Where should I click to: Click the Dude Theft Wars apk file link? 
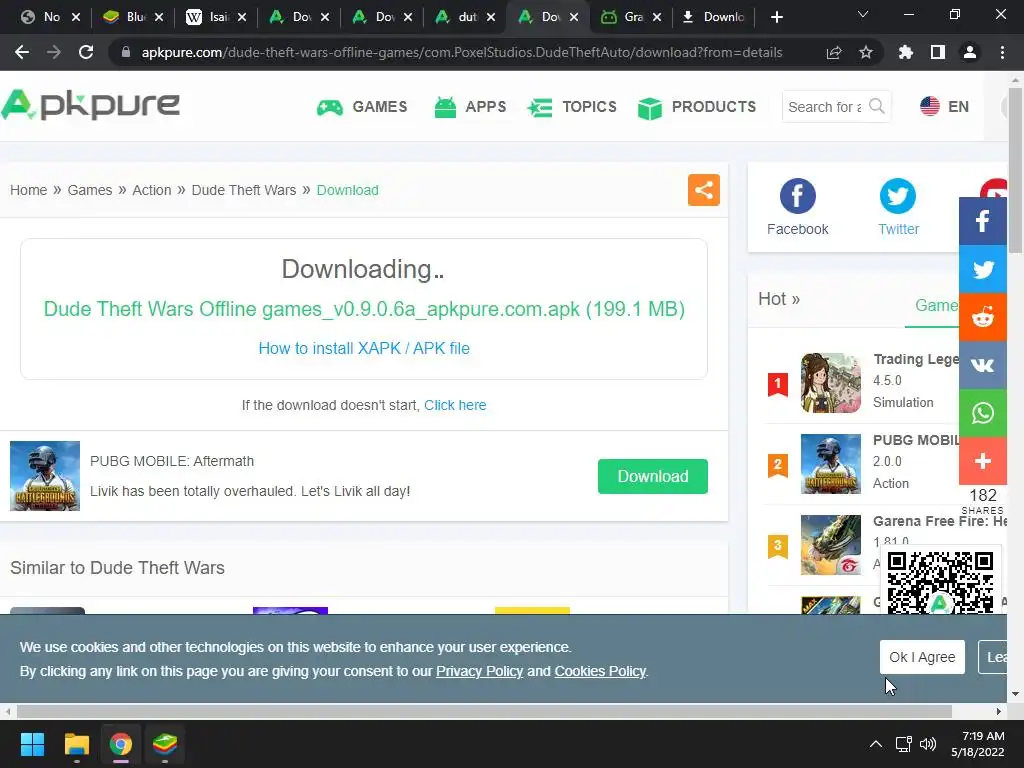(364, 309)
